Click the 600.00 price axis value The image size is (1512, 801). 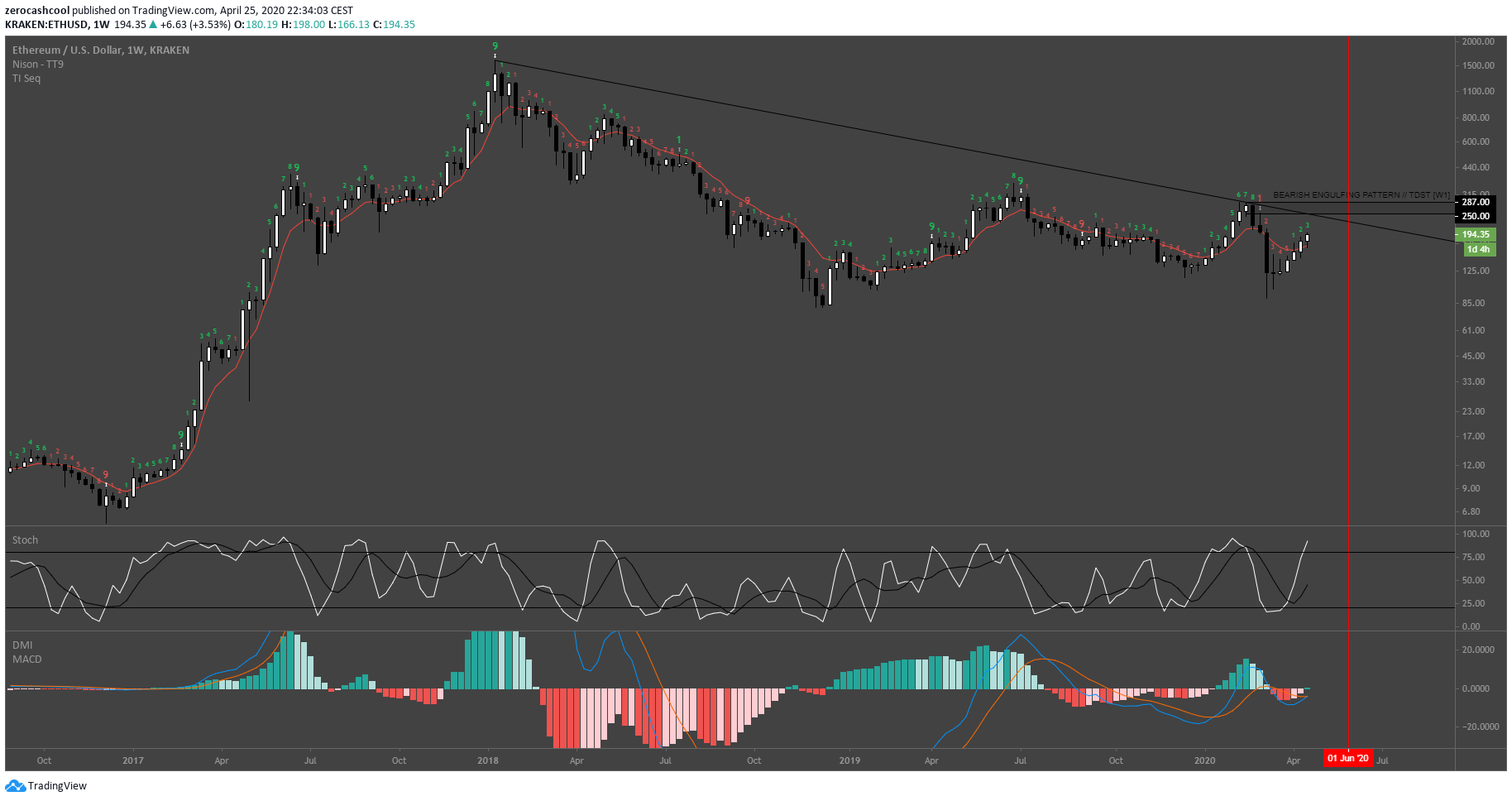(1476, 141)
